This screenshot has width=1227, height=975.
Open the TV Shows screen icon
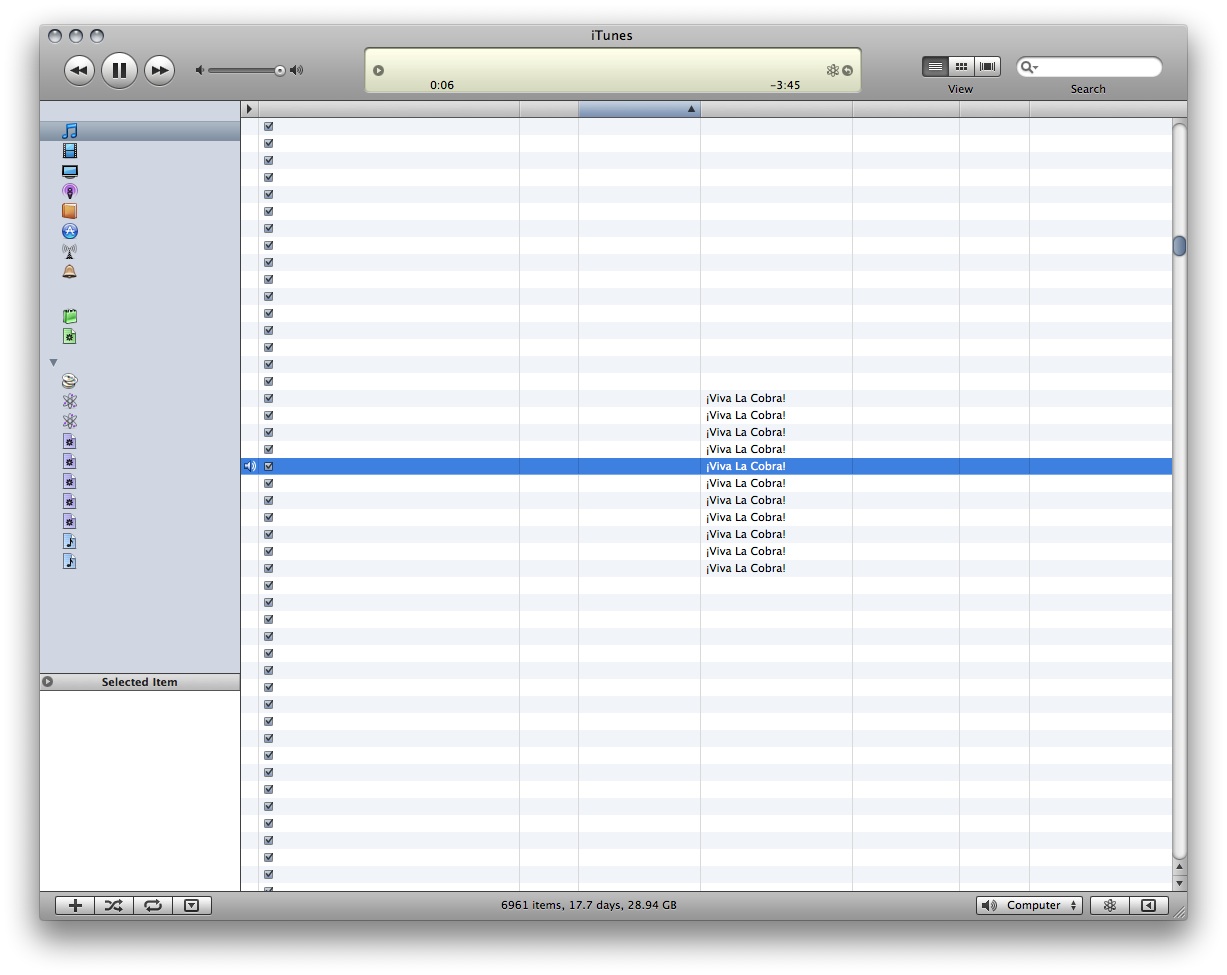pyautogui.click(x=69, y=171)
